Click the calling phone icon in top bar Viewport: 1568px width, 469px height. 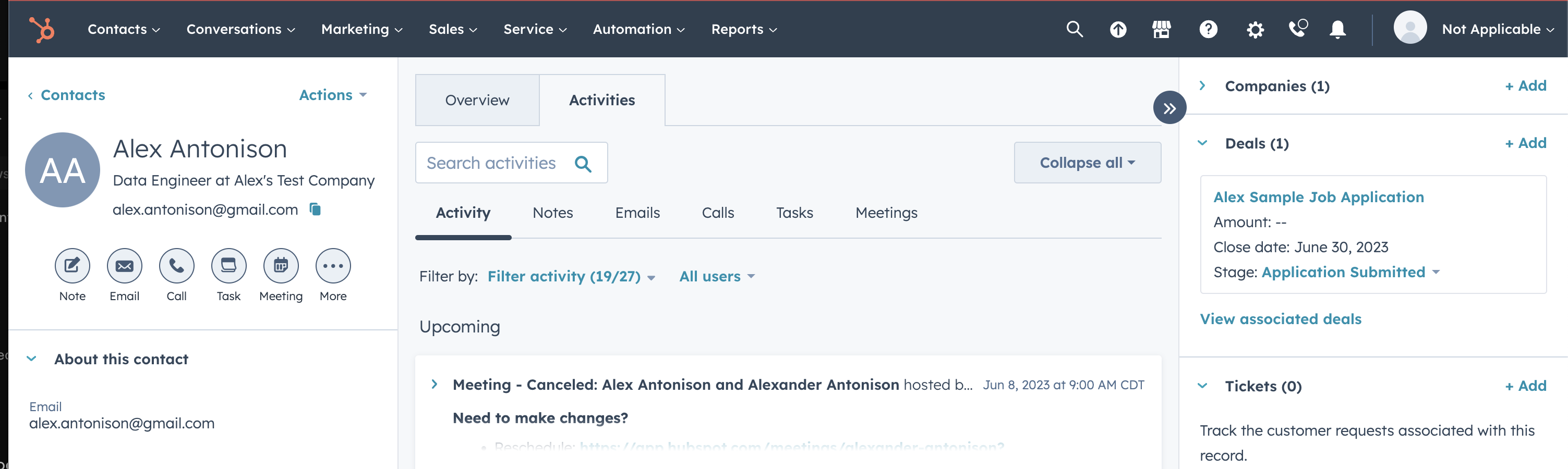click(x=1298, y=29)
